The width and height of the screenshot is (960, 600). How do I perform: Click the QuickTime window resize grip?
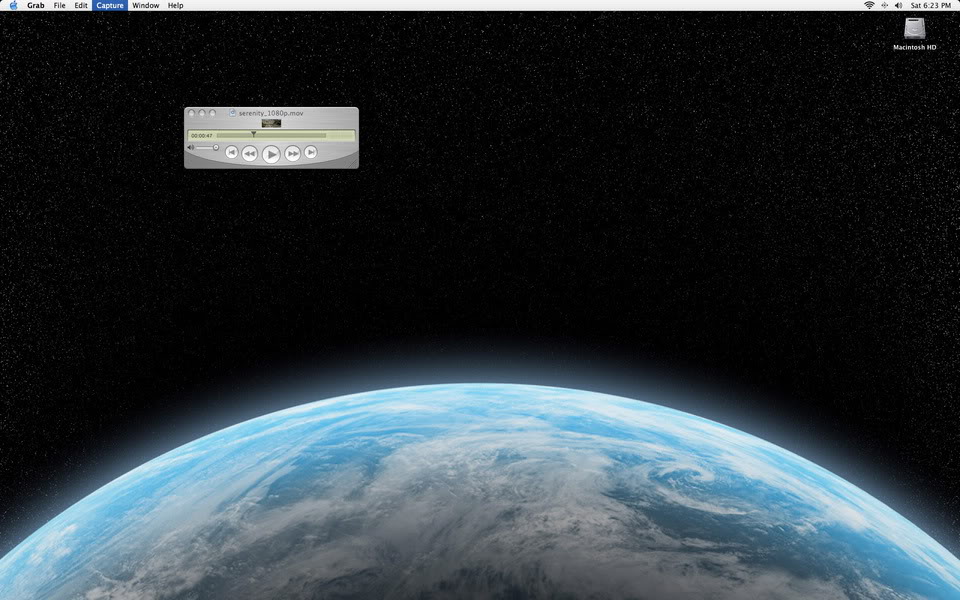point(353,163)
